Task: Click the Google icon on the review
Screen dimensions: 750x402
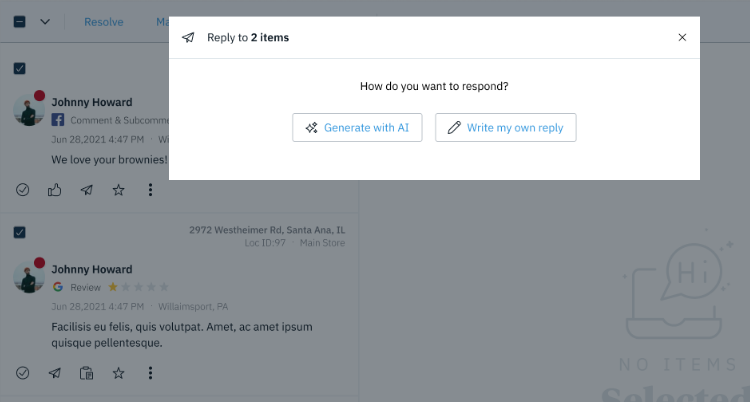Action: 58,287
